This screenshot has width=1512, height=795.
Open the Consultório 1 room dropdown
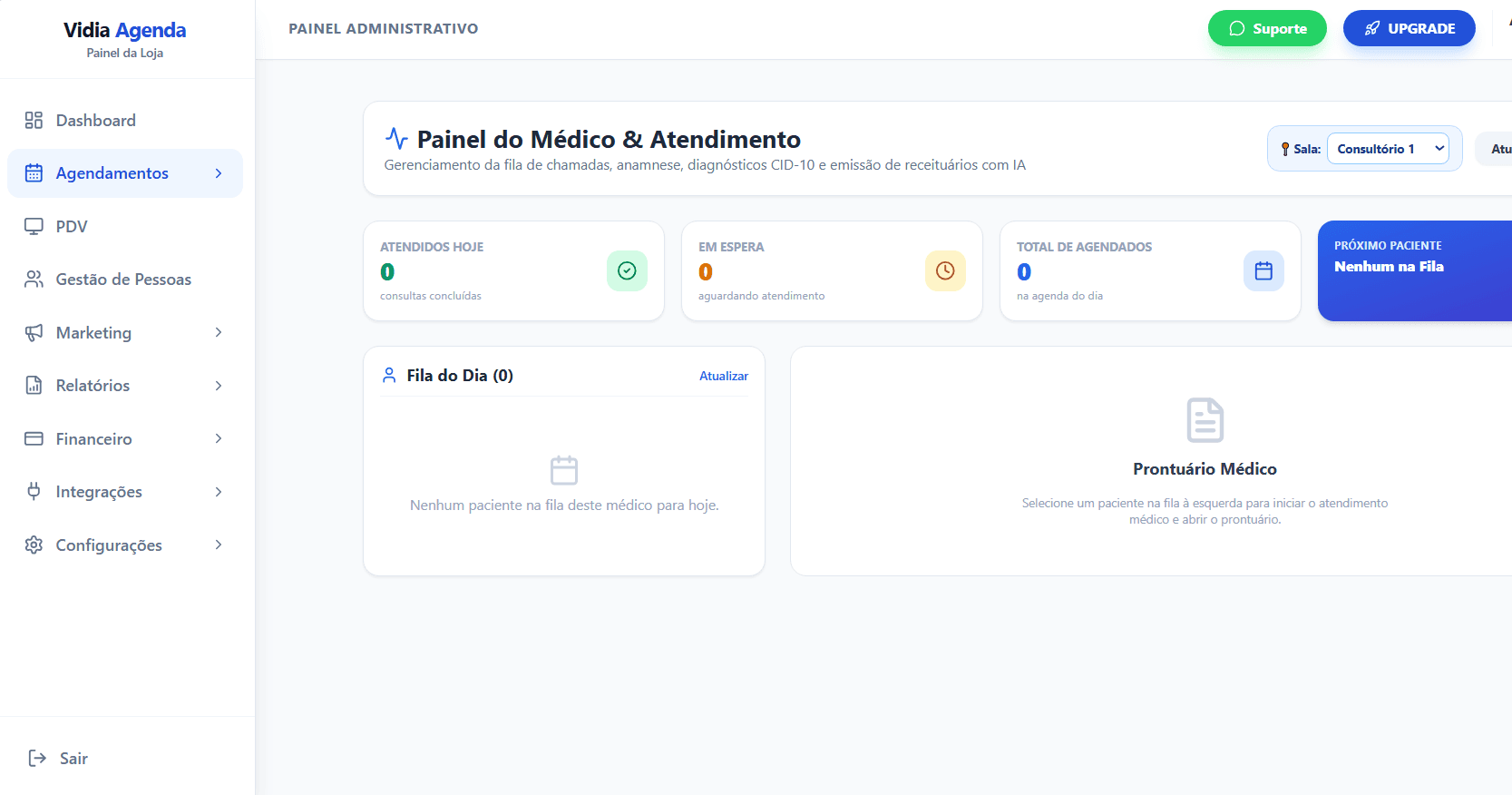[1388, 149]
